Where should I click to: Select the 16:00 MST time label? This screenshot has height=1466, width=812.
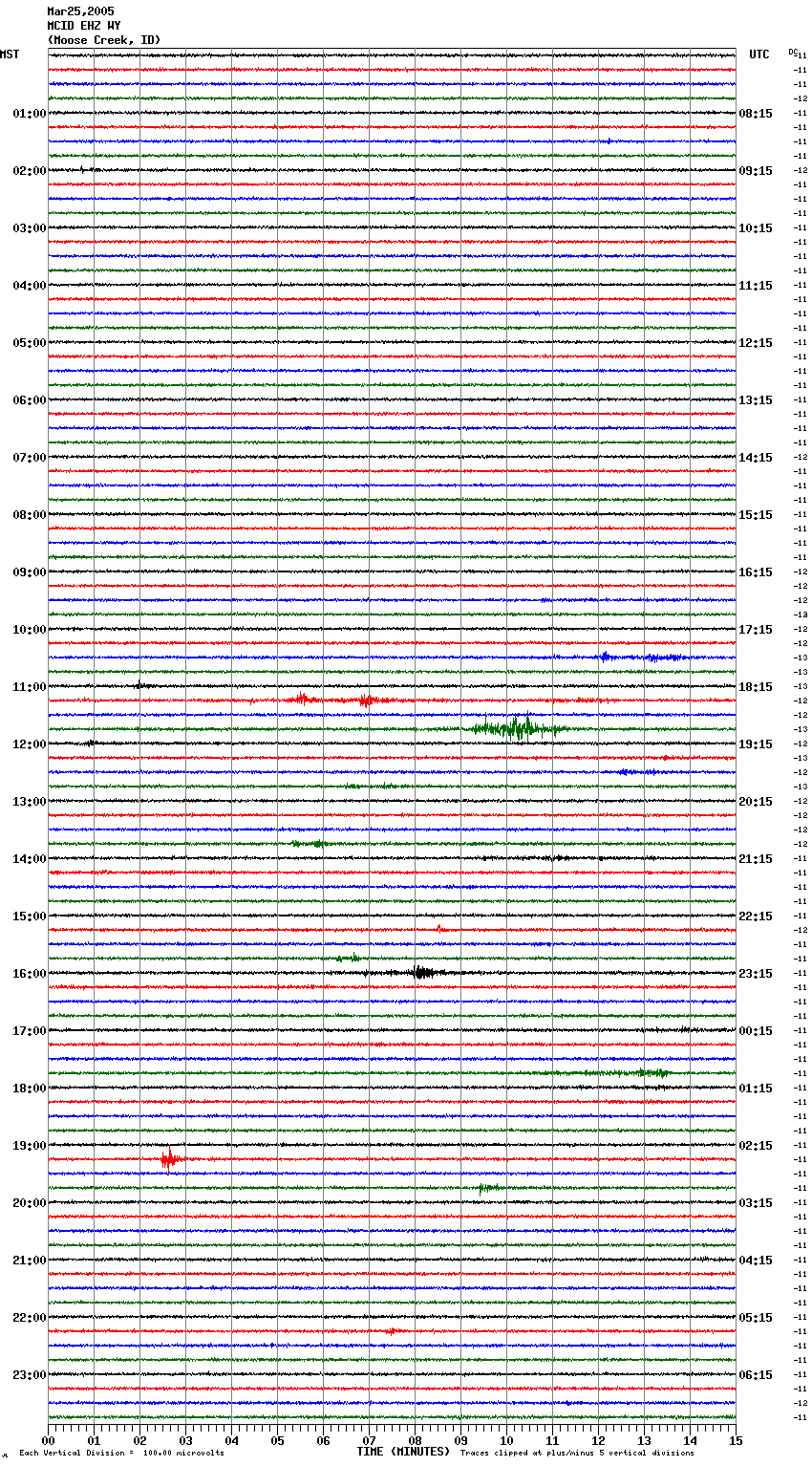(x=30, y=974)
